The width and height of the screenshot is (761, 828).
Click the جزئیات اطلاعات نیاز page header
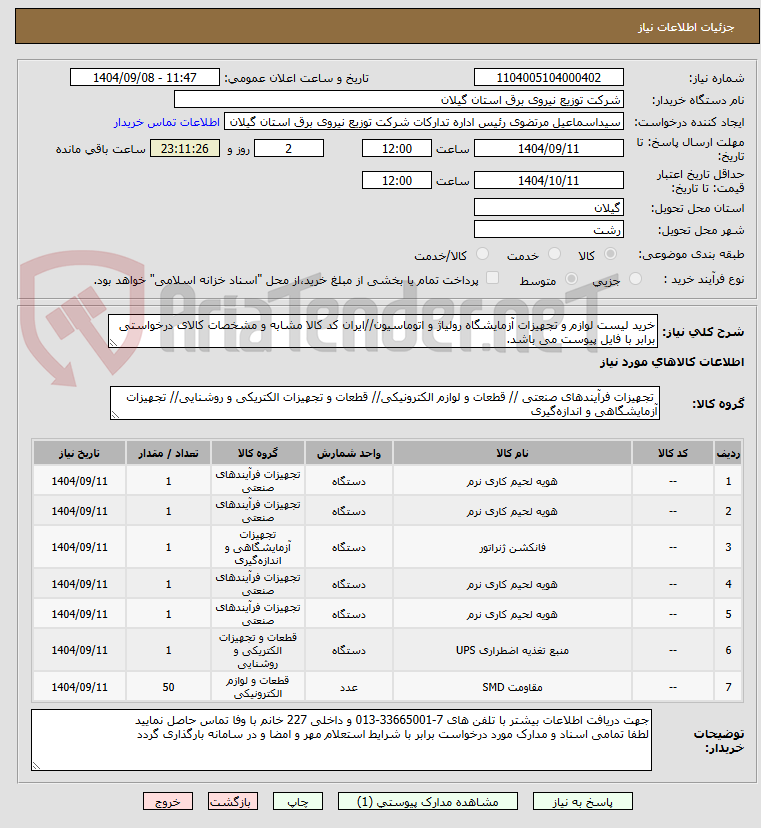point(686,27)
